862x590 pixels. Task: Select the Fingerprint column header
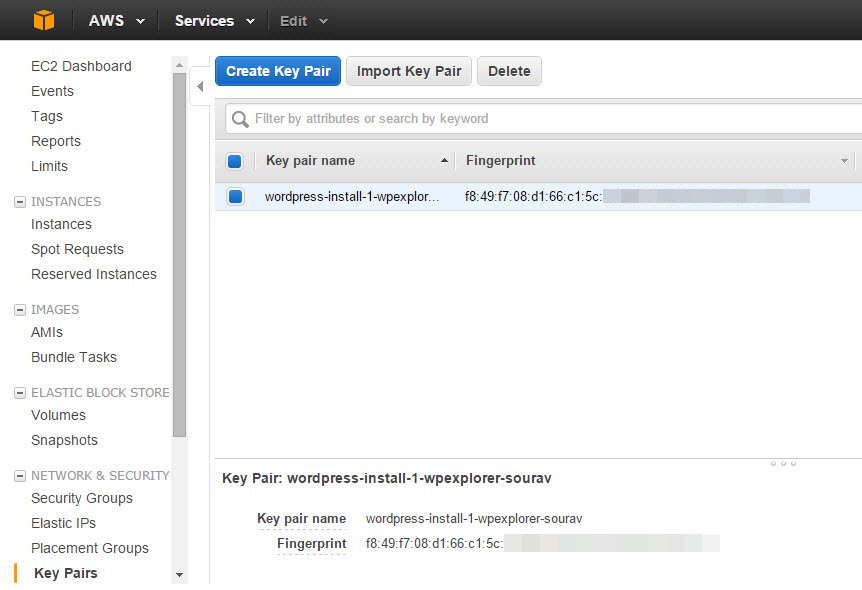500,161
